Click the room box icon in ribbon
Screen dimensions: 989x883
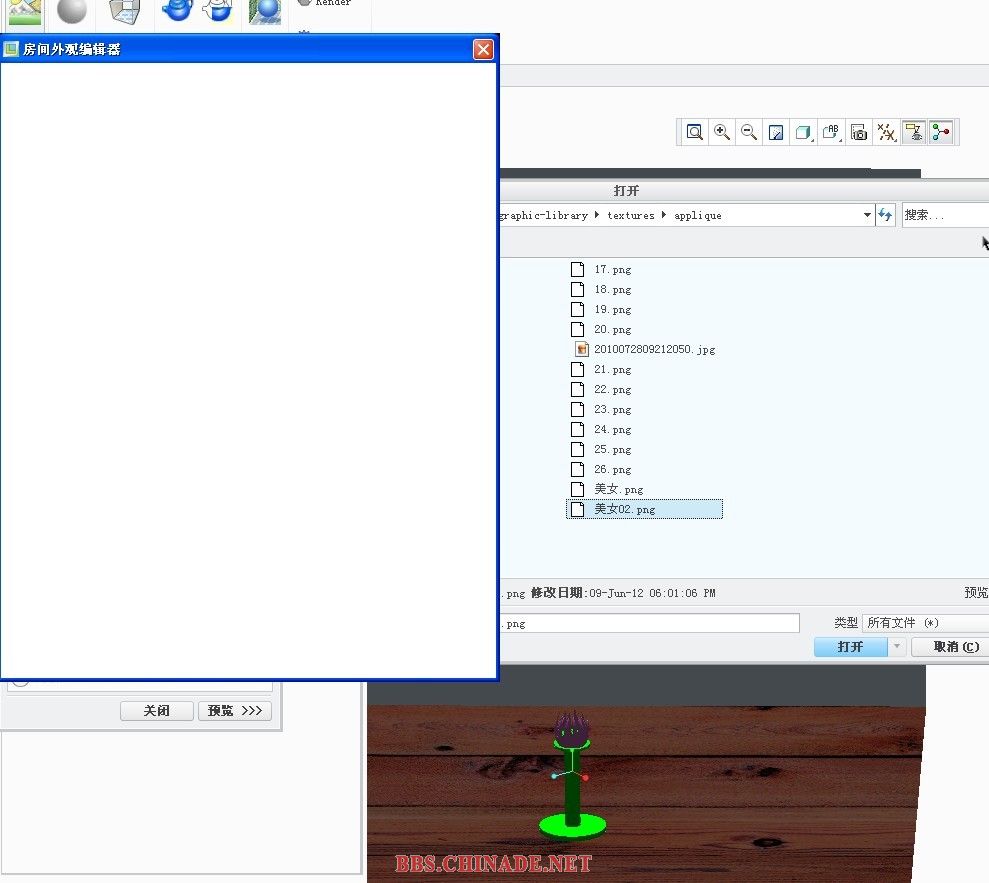coord(124,11)
